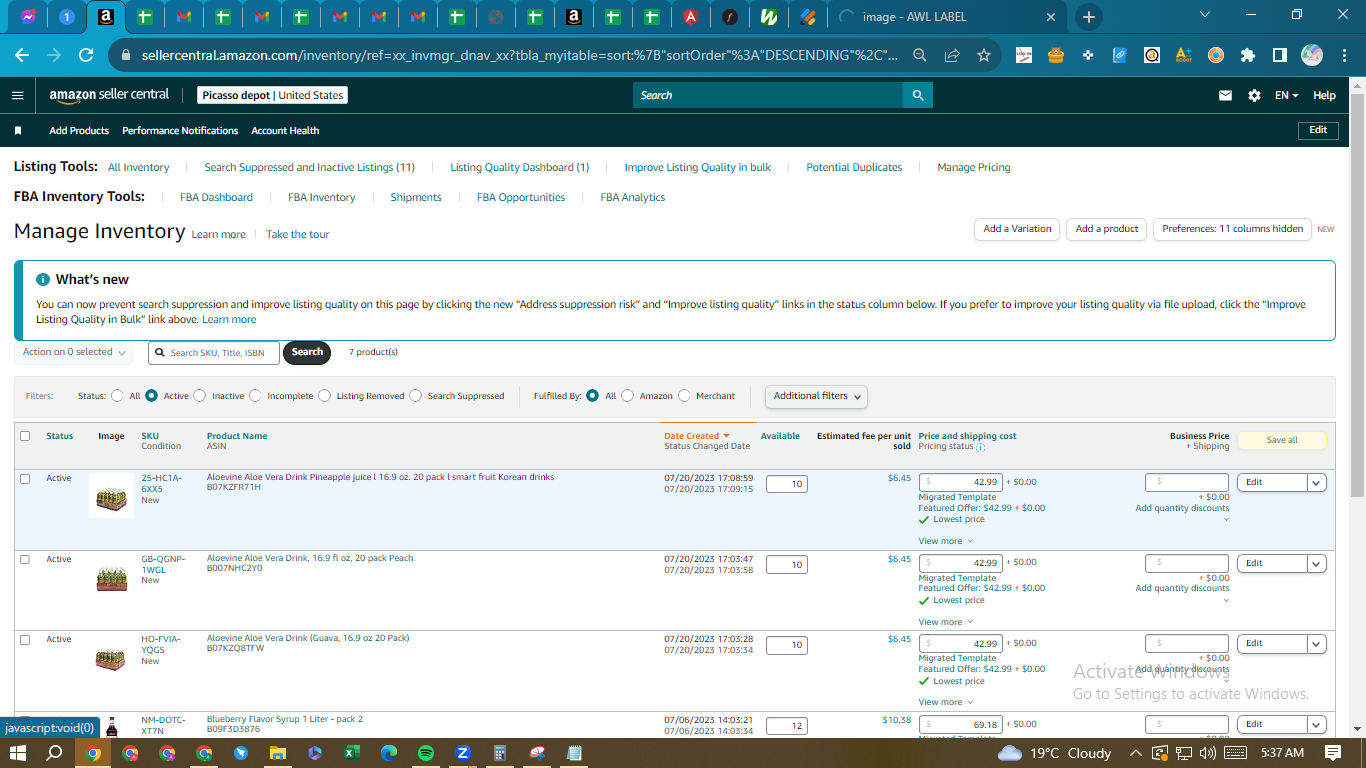Click the Amazon Seller Central logo
Screen dimensions: 1366x768
[109, 95]
